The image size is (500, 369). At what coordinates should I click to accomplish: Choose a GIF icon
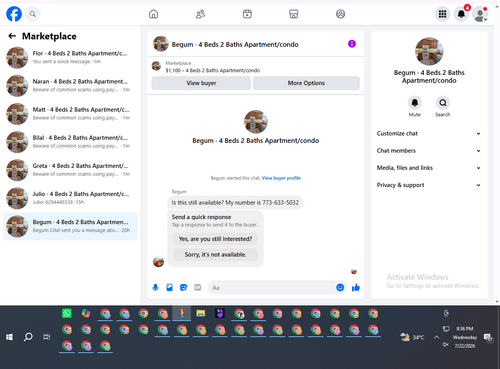tap(198, 287)
